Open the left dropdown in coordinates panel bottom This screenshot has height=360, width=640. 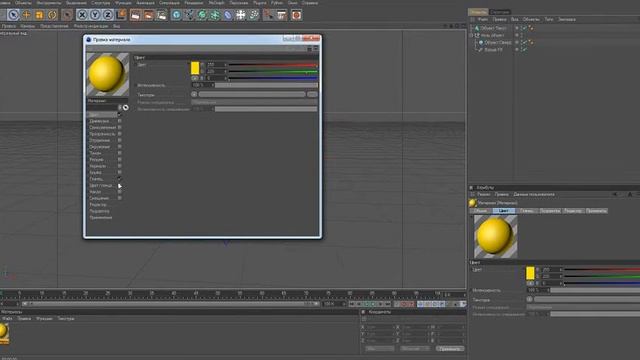pyautogui.click(x=380, y=349)
